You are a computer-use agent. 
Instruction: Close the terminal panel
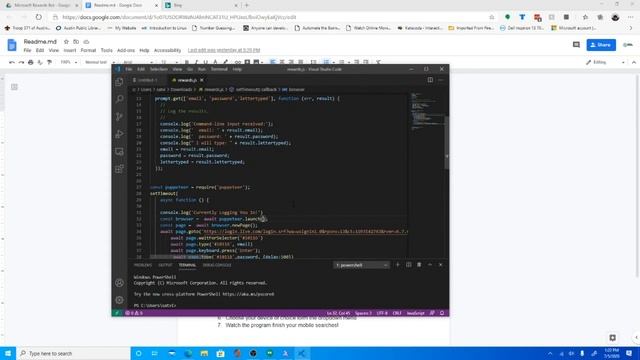440,265
